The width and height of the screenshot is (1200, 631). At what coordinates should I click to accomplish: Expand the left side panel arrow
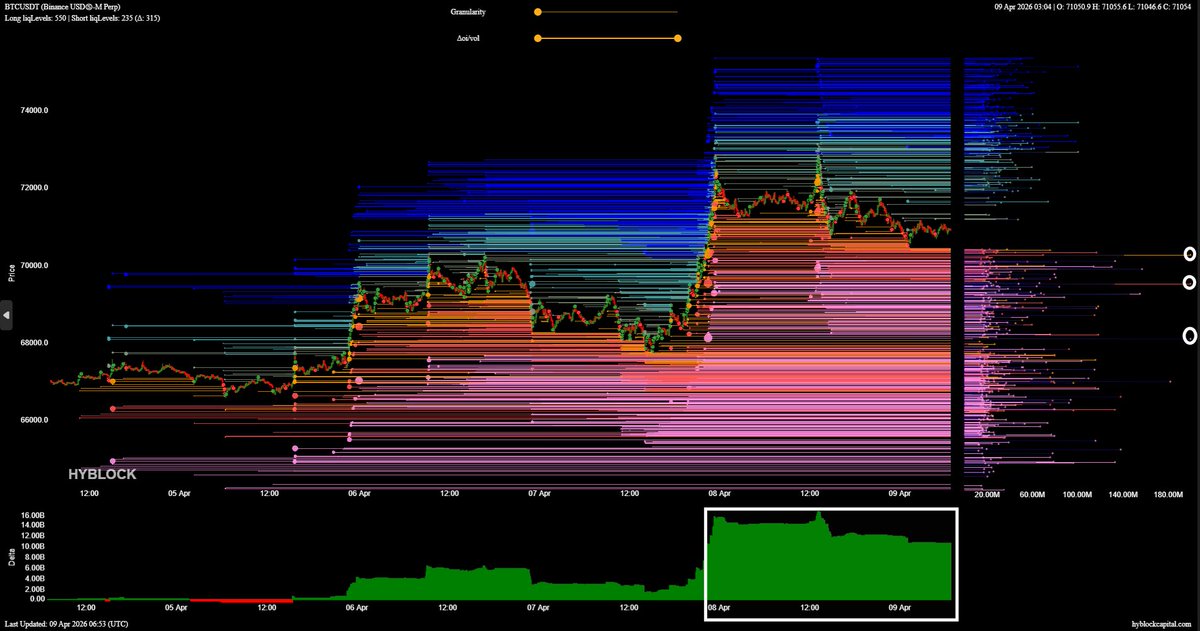pyautogui.click(x=6, y=316)
